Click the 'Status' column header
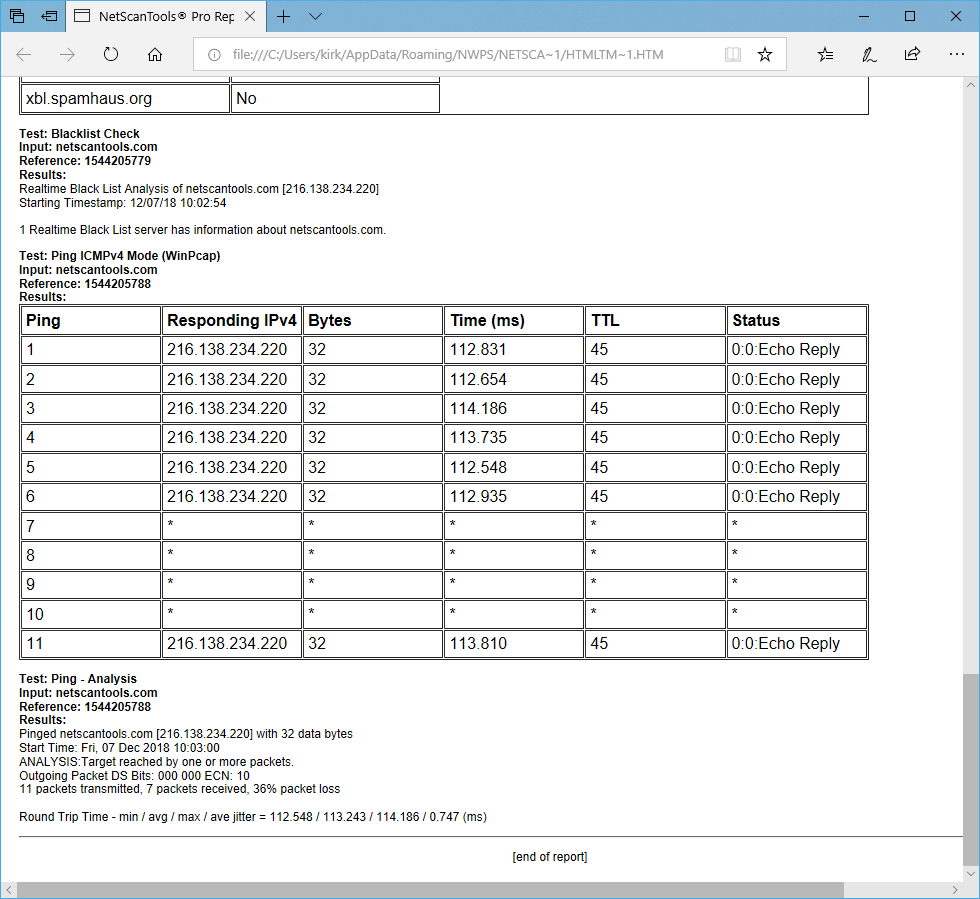Image resolution: width=980 pixels, height=899 pixels. pos(797,321)
